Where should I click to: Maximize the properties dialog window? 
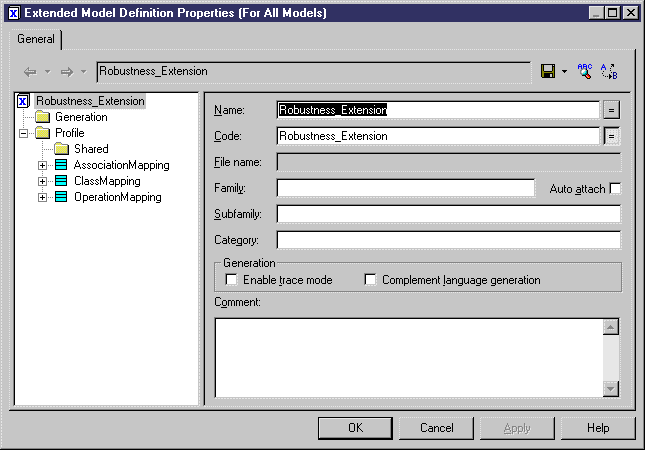(x=613, y=13)
